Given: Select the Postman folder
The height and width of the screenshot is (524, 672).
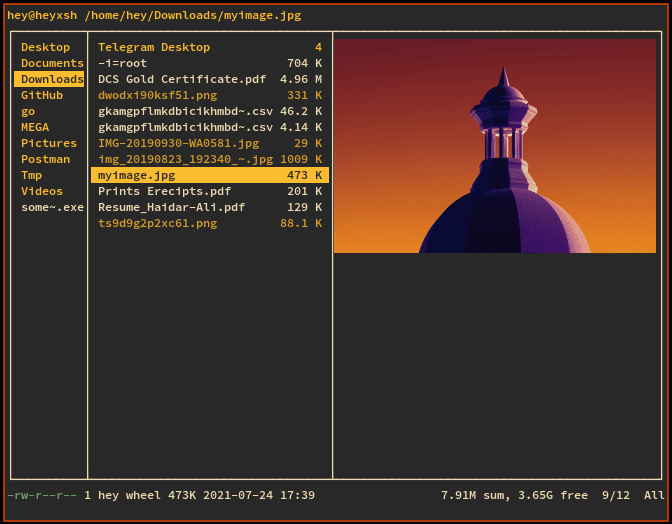Looking at the screenshot, I should pos(45,159).
